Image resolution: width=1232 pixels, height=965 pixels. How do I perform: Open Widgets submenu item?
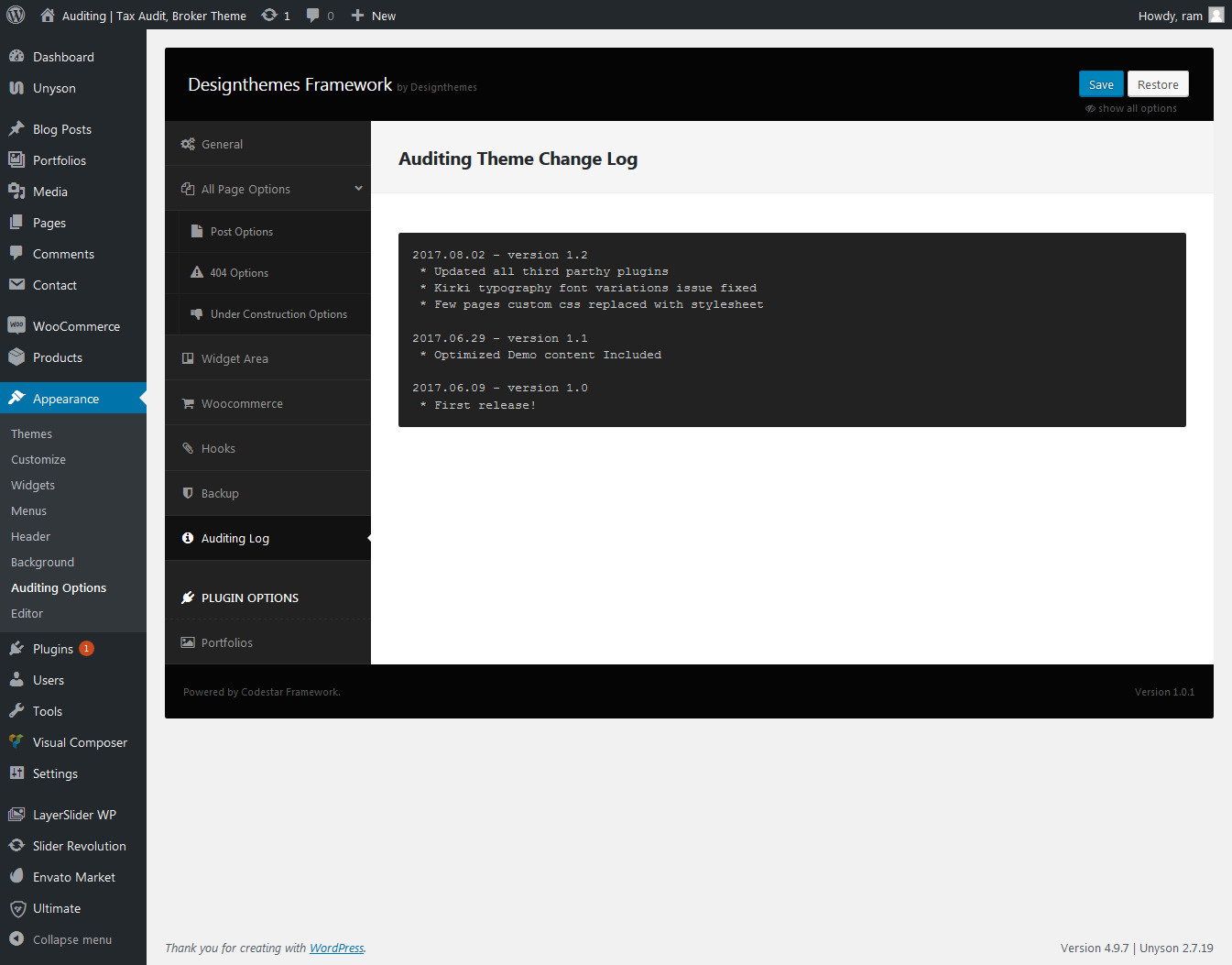(x=33, y=485)
